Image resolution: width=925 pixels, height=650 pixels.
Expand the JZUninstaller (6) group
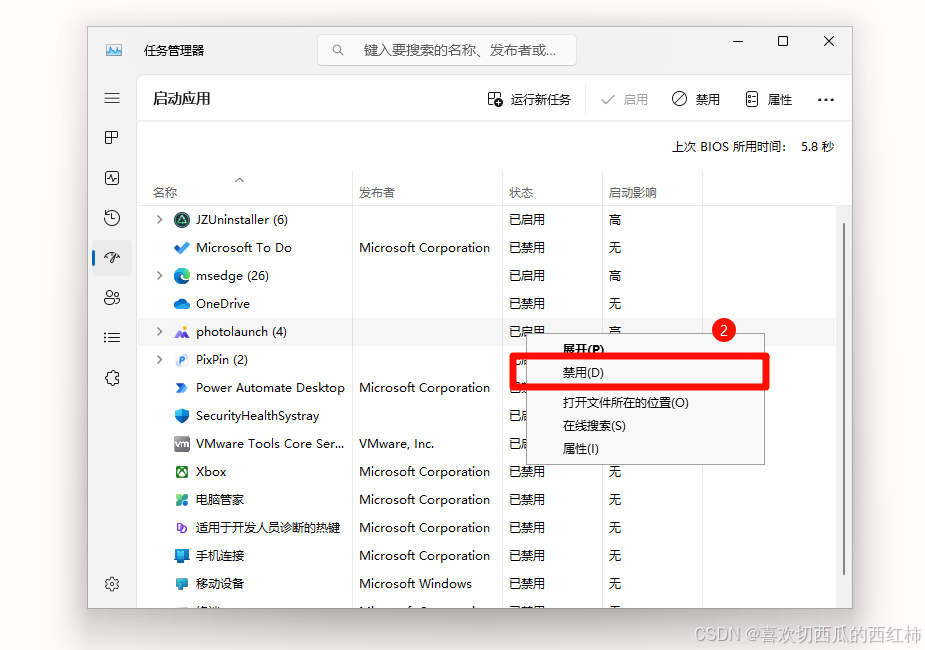159,219
